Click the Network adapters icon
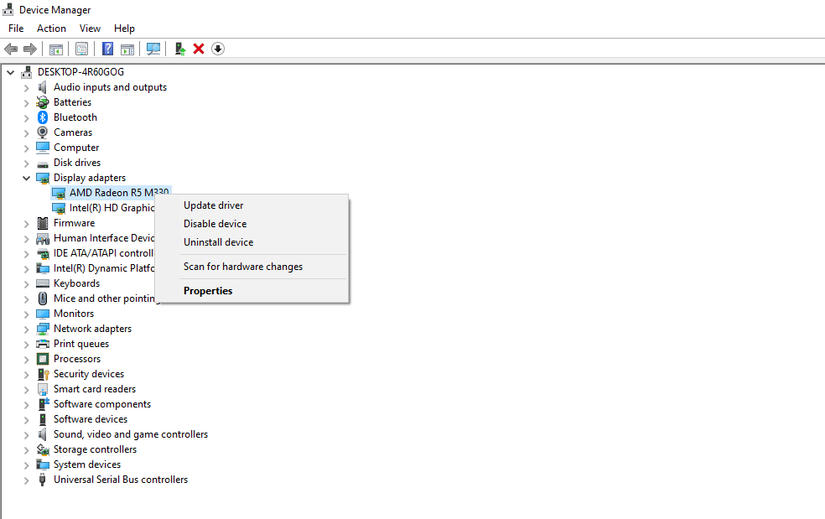 (x=43, y=329)
